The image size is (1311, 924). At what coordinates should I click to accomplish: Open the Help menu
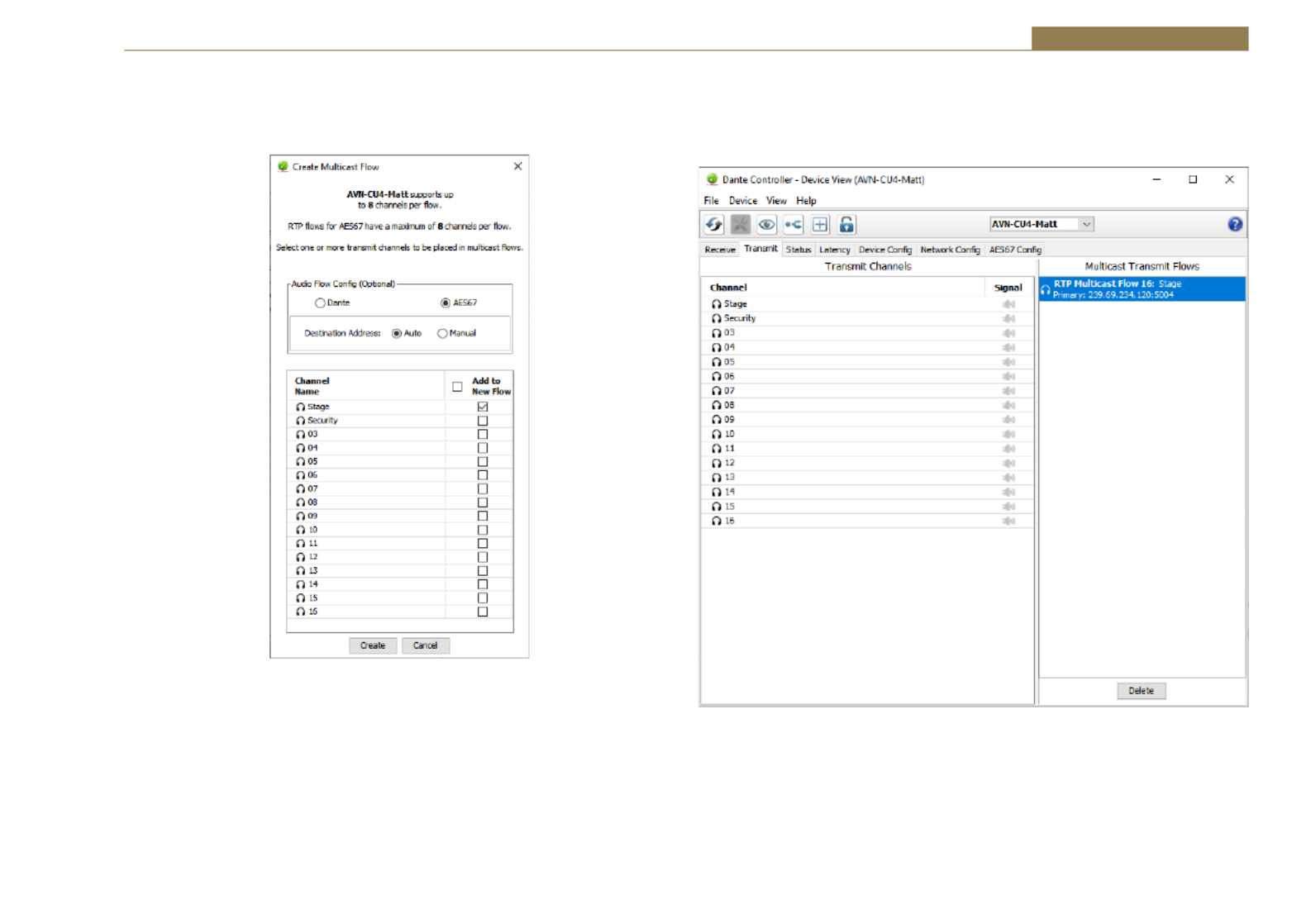(x=806, y=201)
